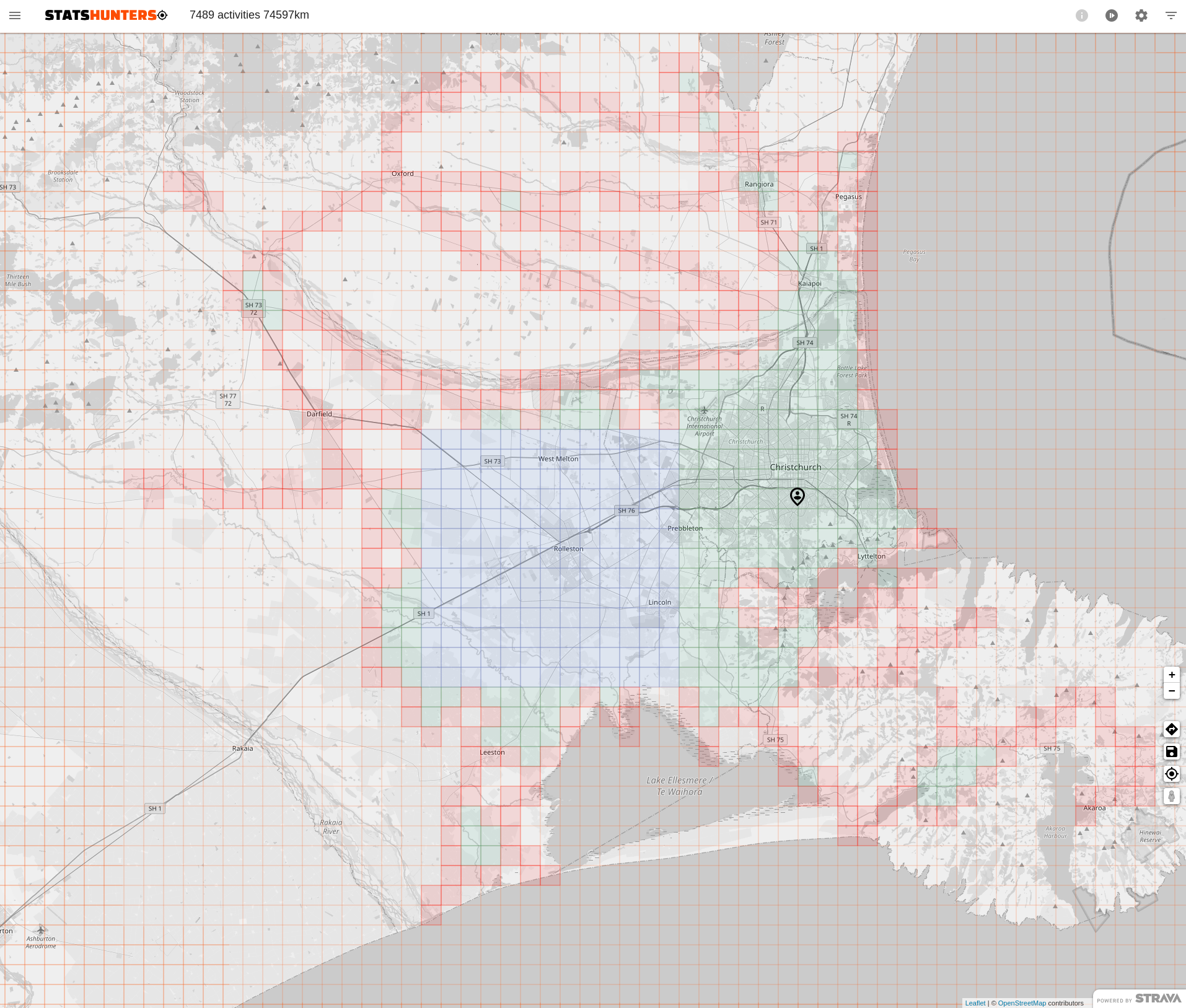Screen dimensions: 1186x1008
Task: Save the map with the floppy disk icon
Action: pos(1171,752)
